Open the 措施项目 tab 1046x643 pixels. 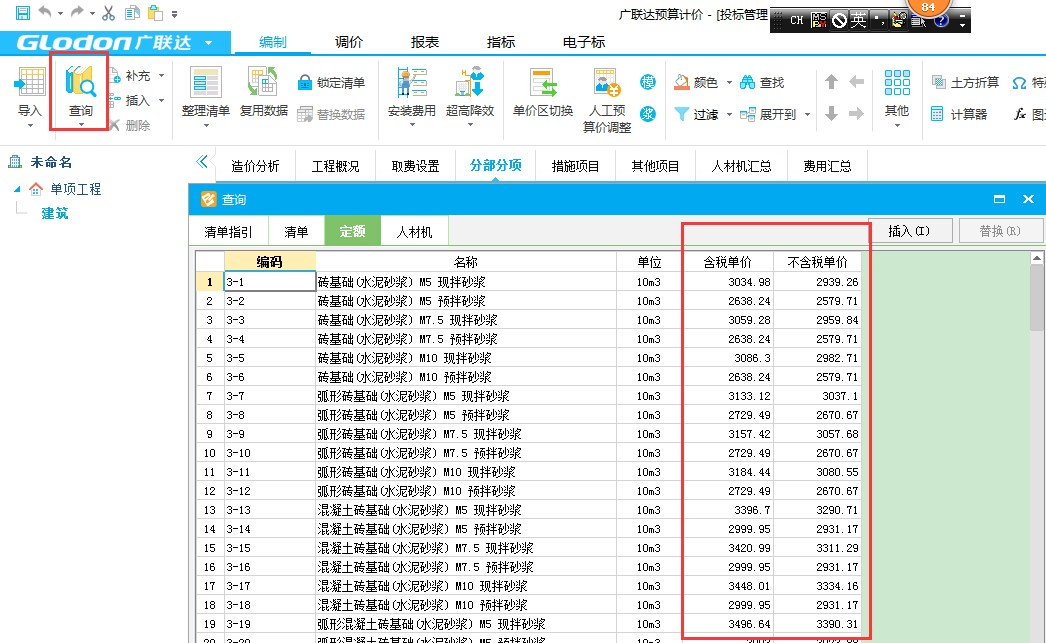pyautogui.click(x=575, y=166)
